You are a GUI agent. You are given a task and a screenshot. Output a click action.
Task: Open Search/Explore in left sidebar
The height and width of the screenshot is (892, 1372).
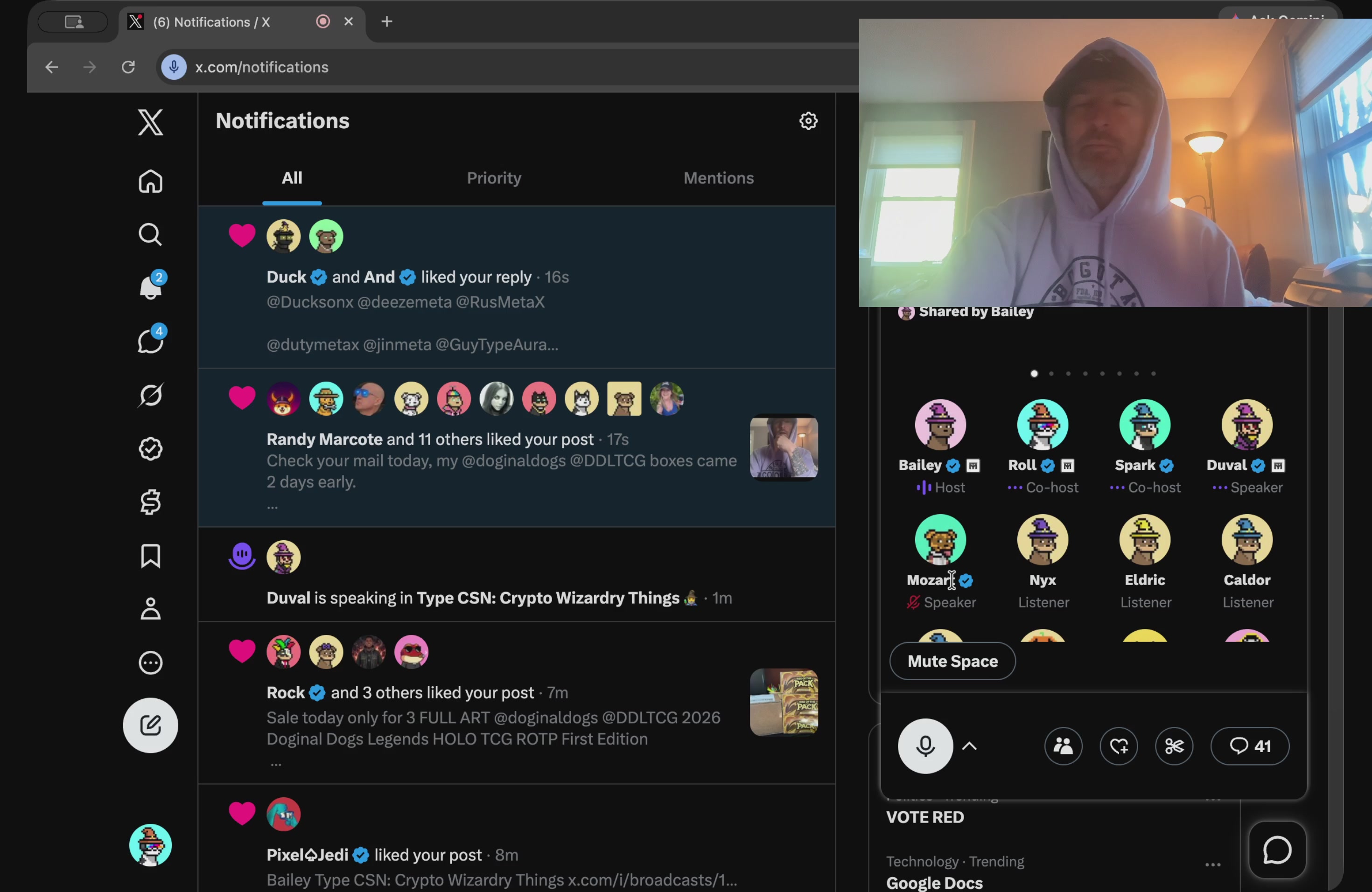150,235
